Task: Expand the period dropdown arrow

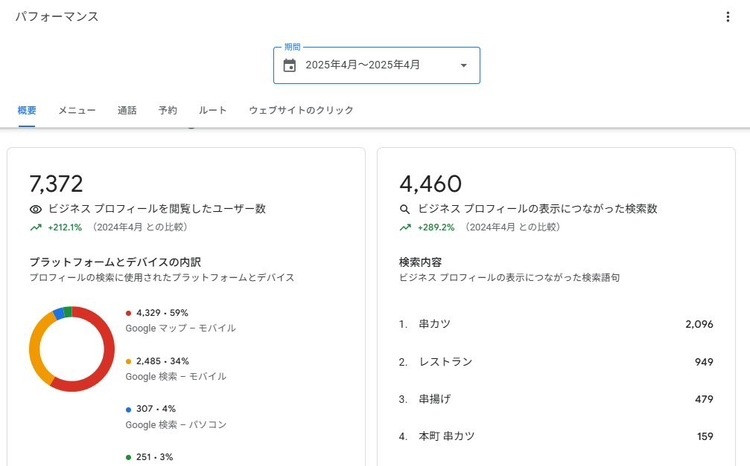Action: pos(463,65)
